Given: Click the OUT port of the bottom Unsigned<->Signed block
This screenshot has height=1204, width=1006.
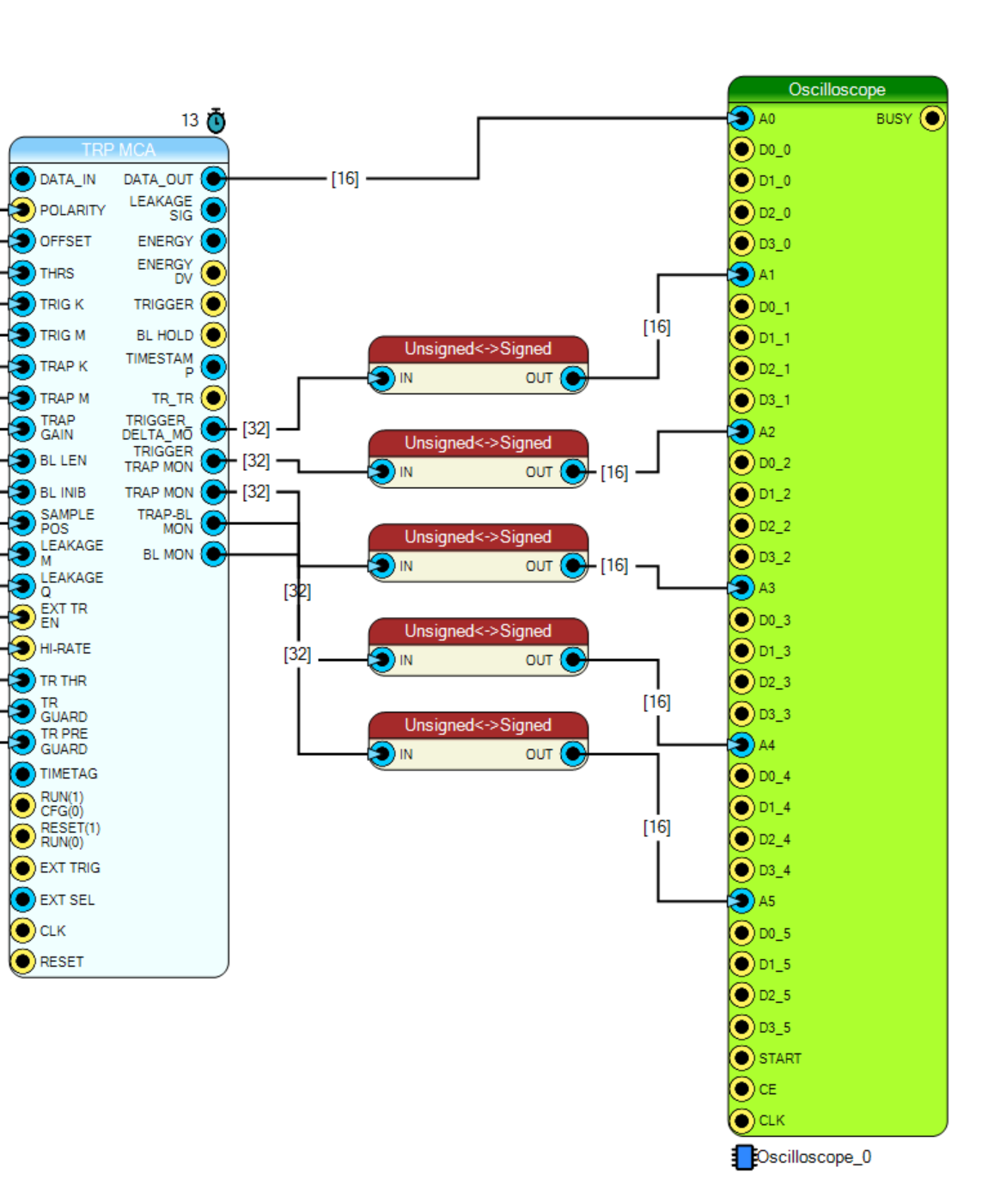Looking at the screenshot, I should tap(573, 754).
